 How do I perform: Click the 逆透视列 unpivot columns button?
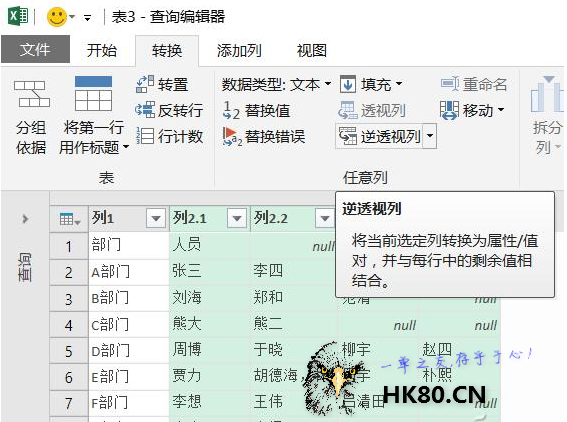click(x=379, y=136)
